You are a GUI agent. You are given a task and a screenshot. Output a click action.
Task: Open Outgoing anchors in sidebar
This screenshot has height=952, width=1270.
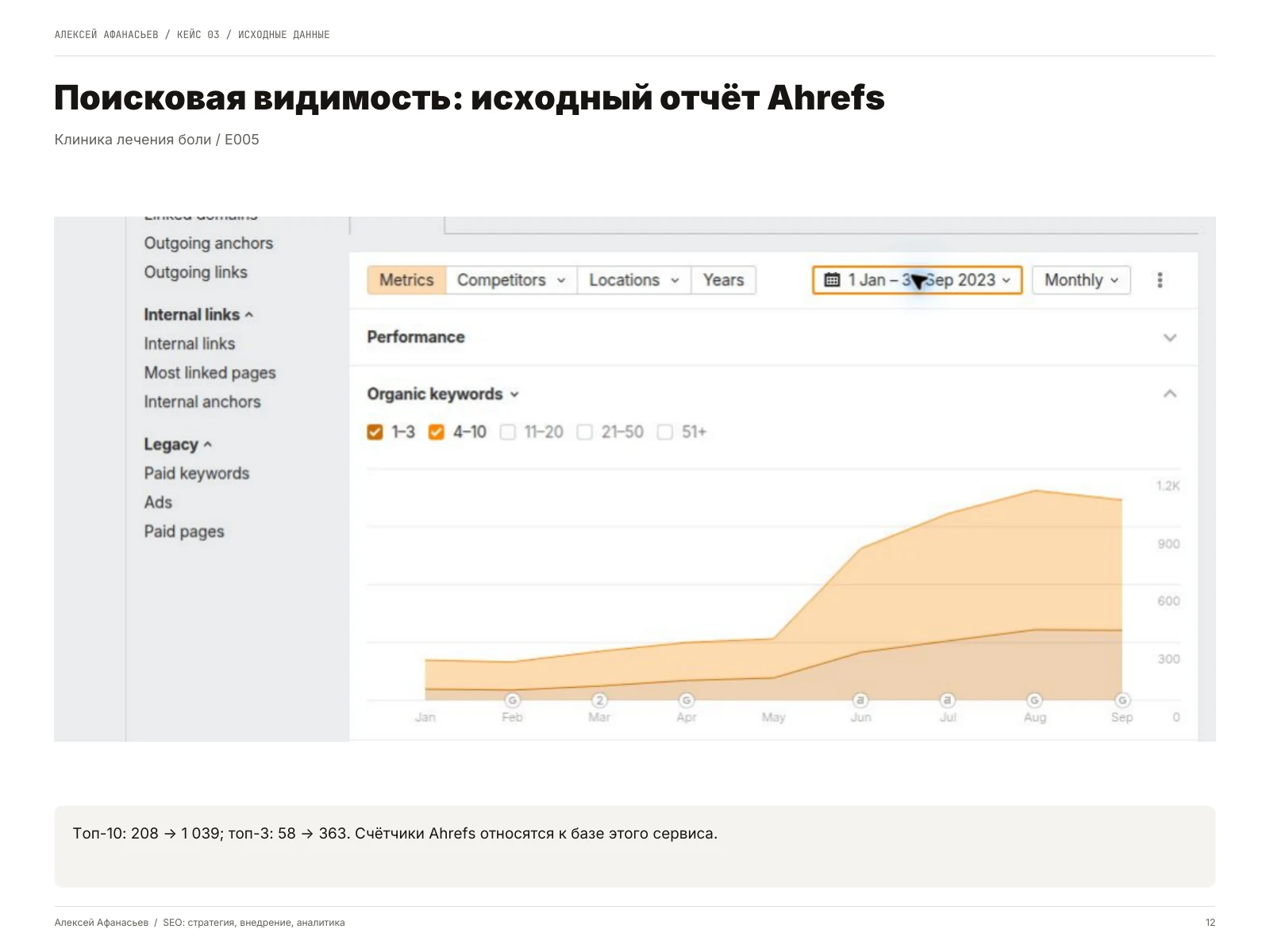pyautogui.click(x=208, y=244)
